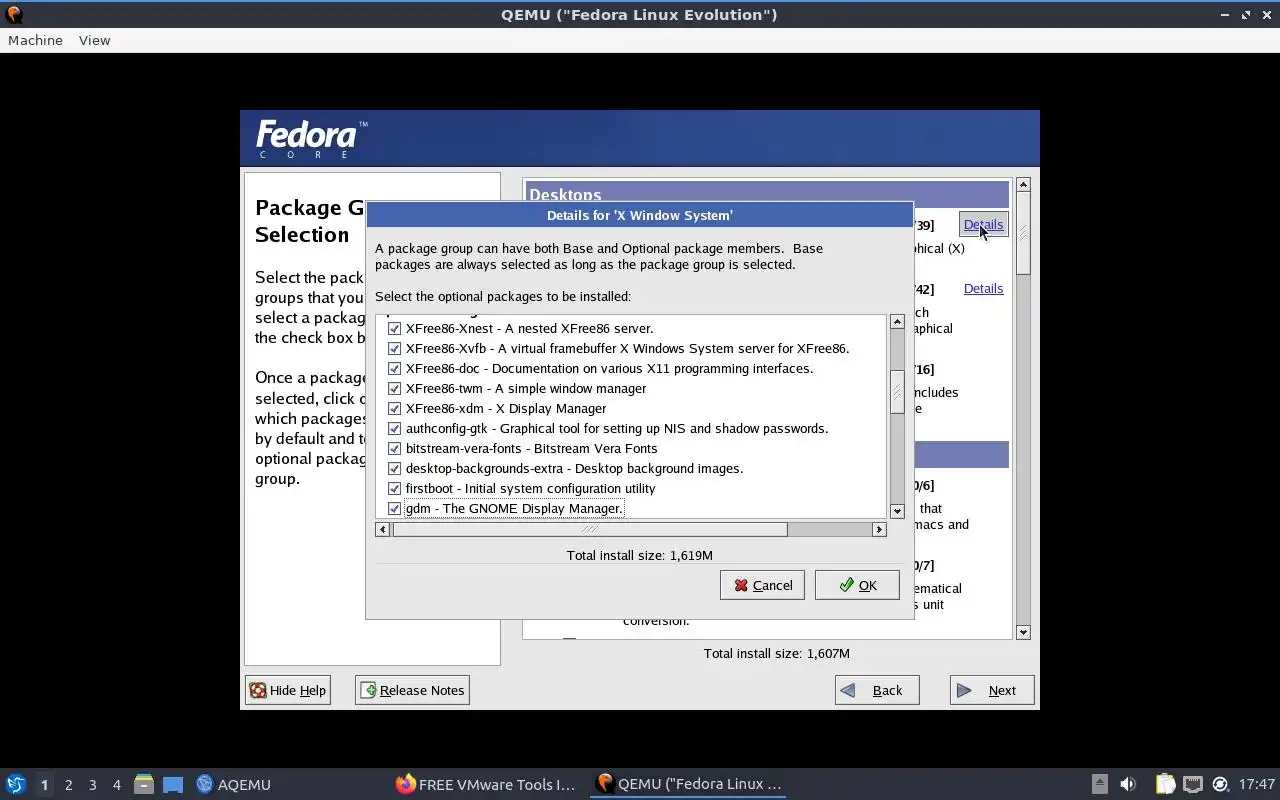This screenshot has height=800, width=1280.
Task: Click the network connection tray icon
Action: coord(1192,784)
